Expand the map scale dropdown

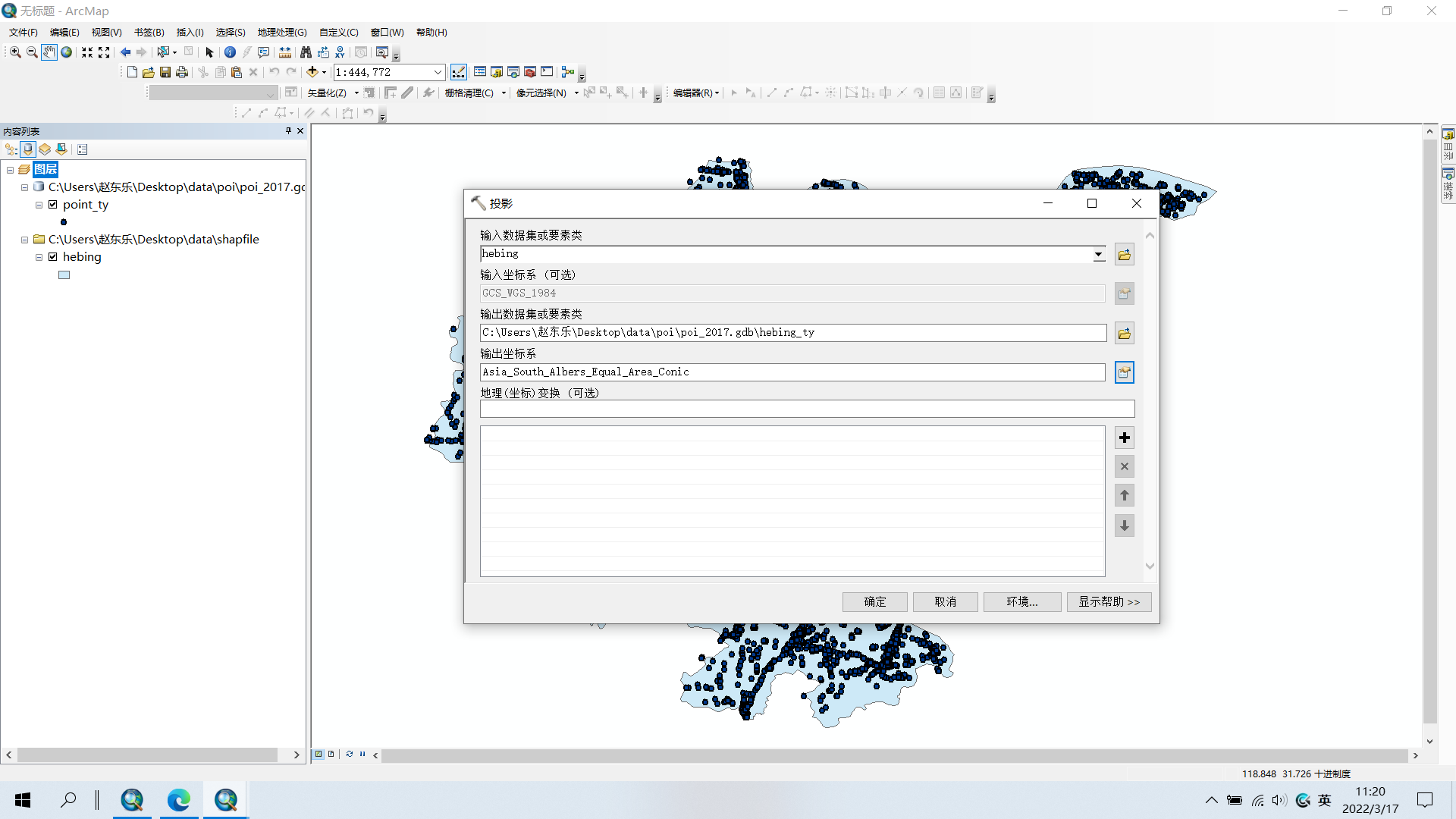pyautogui.click(x=438, y=72)
